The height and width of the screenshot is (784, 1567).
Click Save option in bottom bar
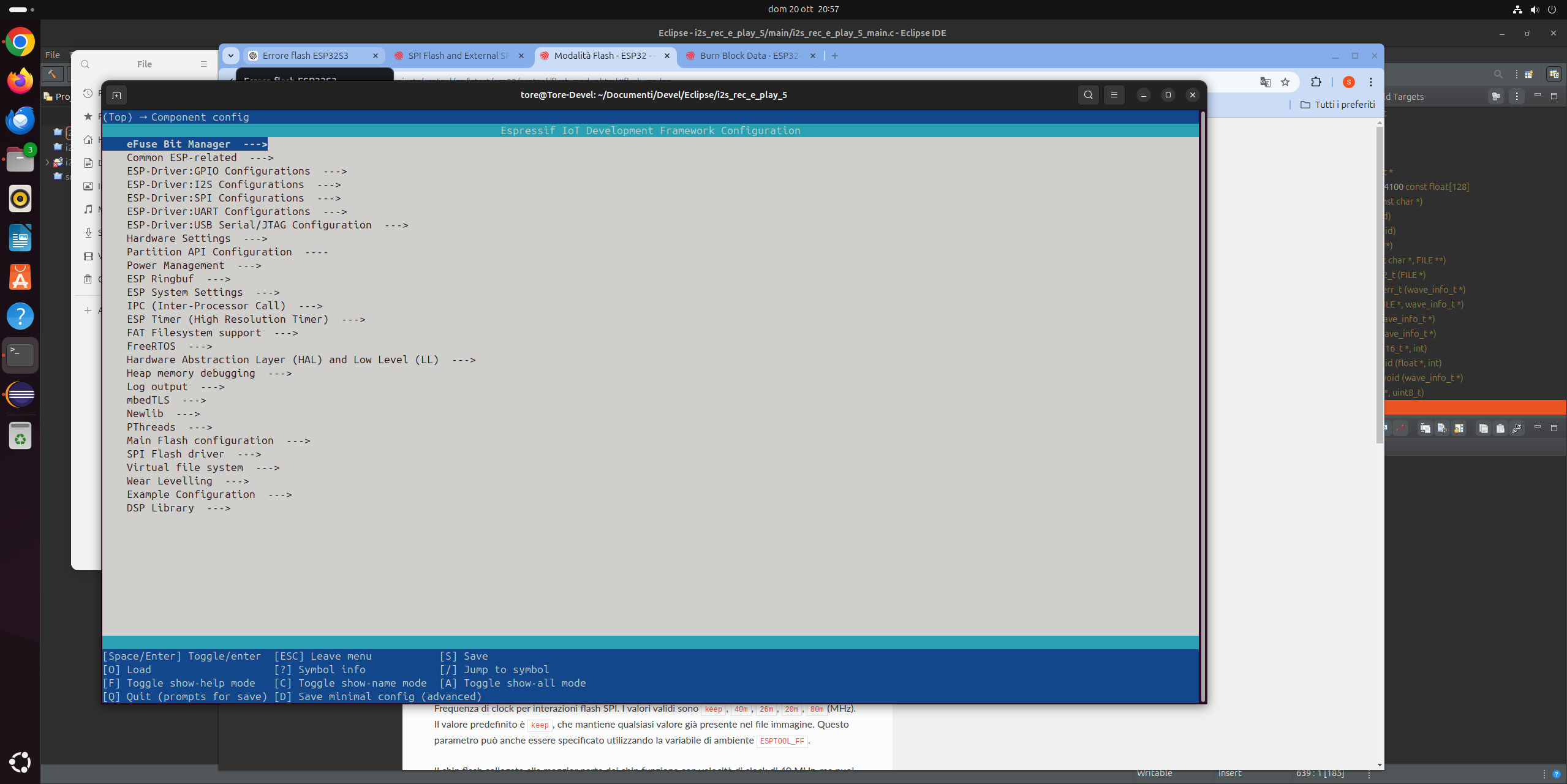pos(475,656)
